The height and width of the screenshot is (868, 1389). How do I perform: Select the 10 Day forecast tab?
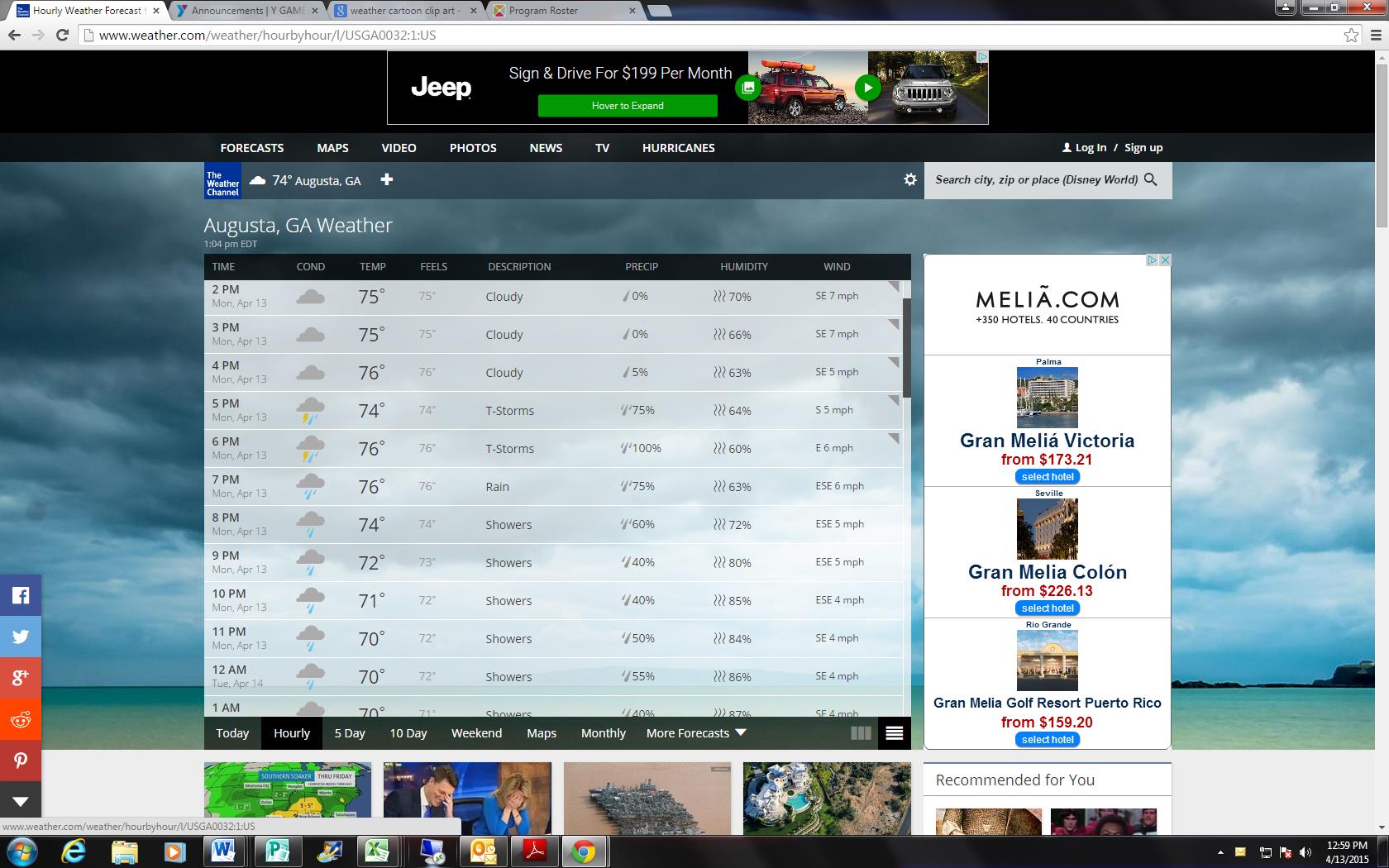408,733
